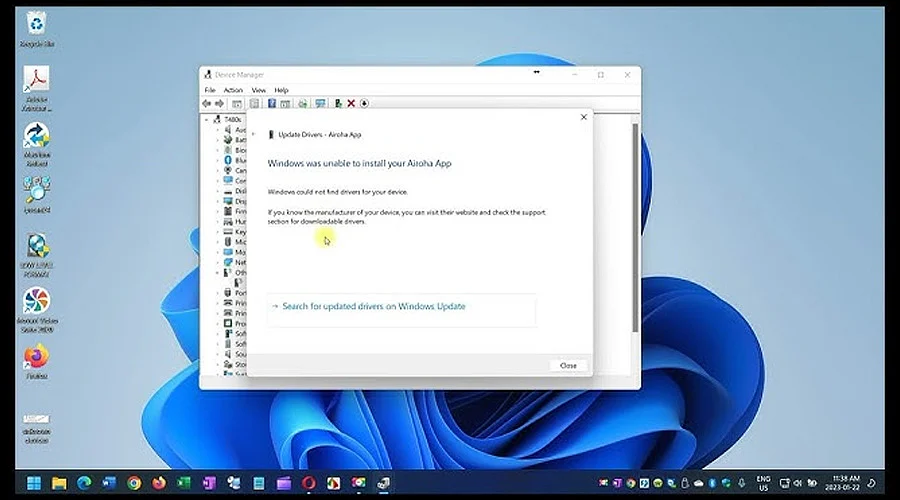Open Recycle Bin on the desktop

37,29
